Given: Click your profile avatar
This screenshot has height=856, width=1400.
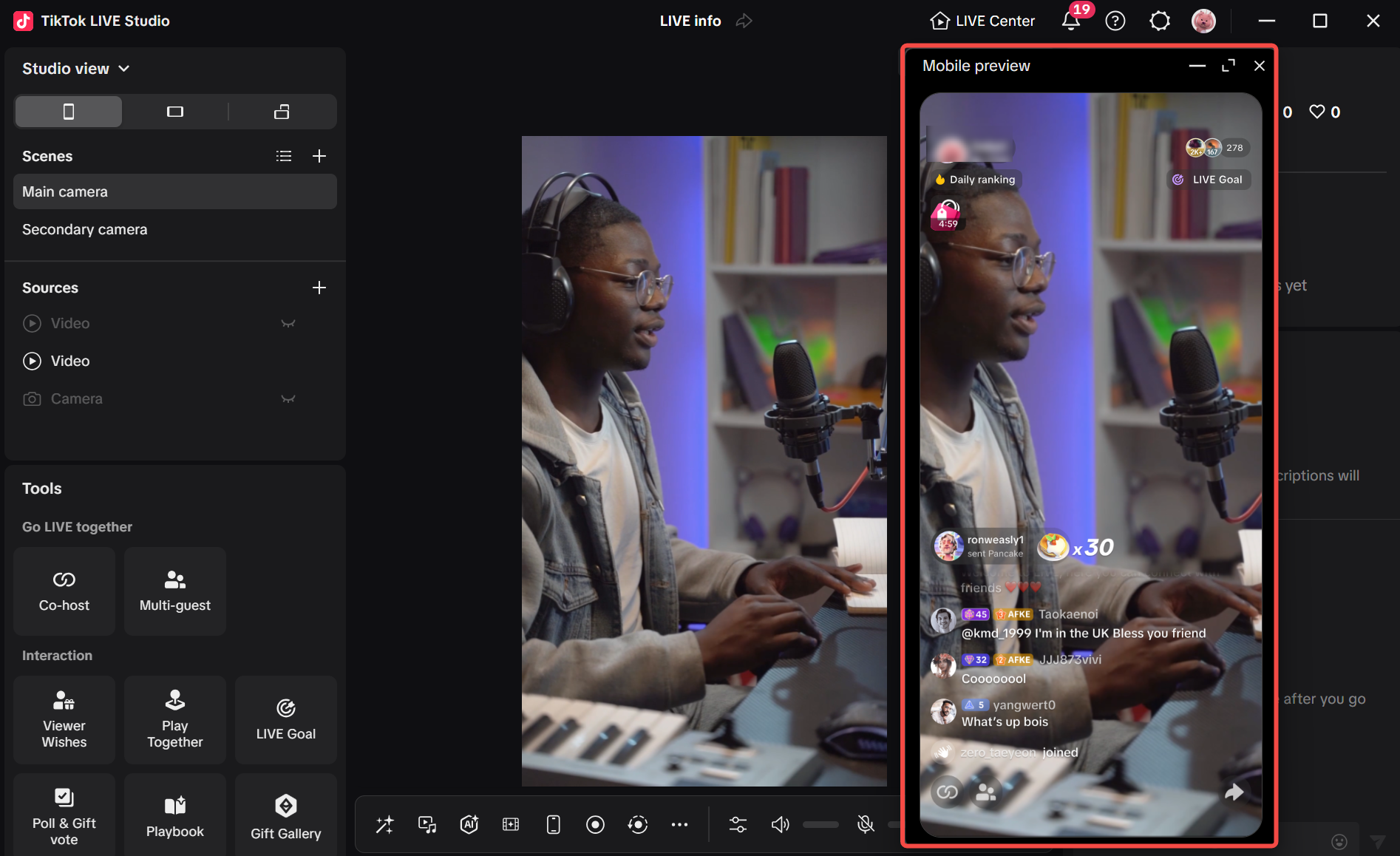Looking at the screenshot, I should [1204, 21].
